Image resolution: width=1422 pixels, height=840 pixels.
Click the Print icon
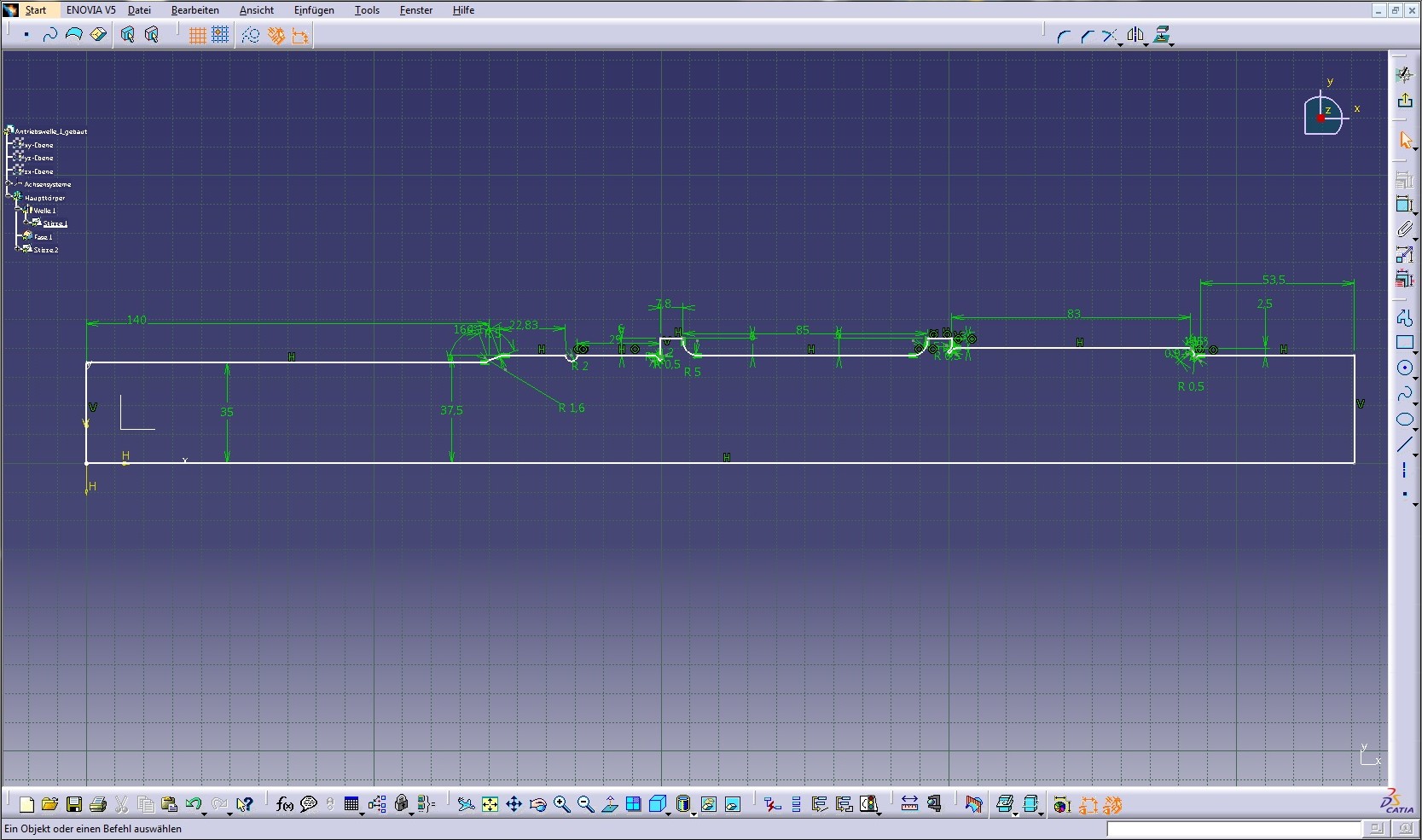tap(98, 804)
